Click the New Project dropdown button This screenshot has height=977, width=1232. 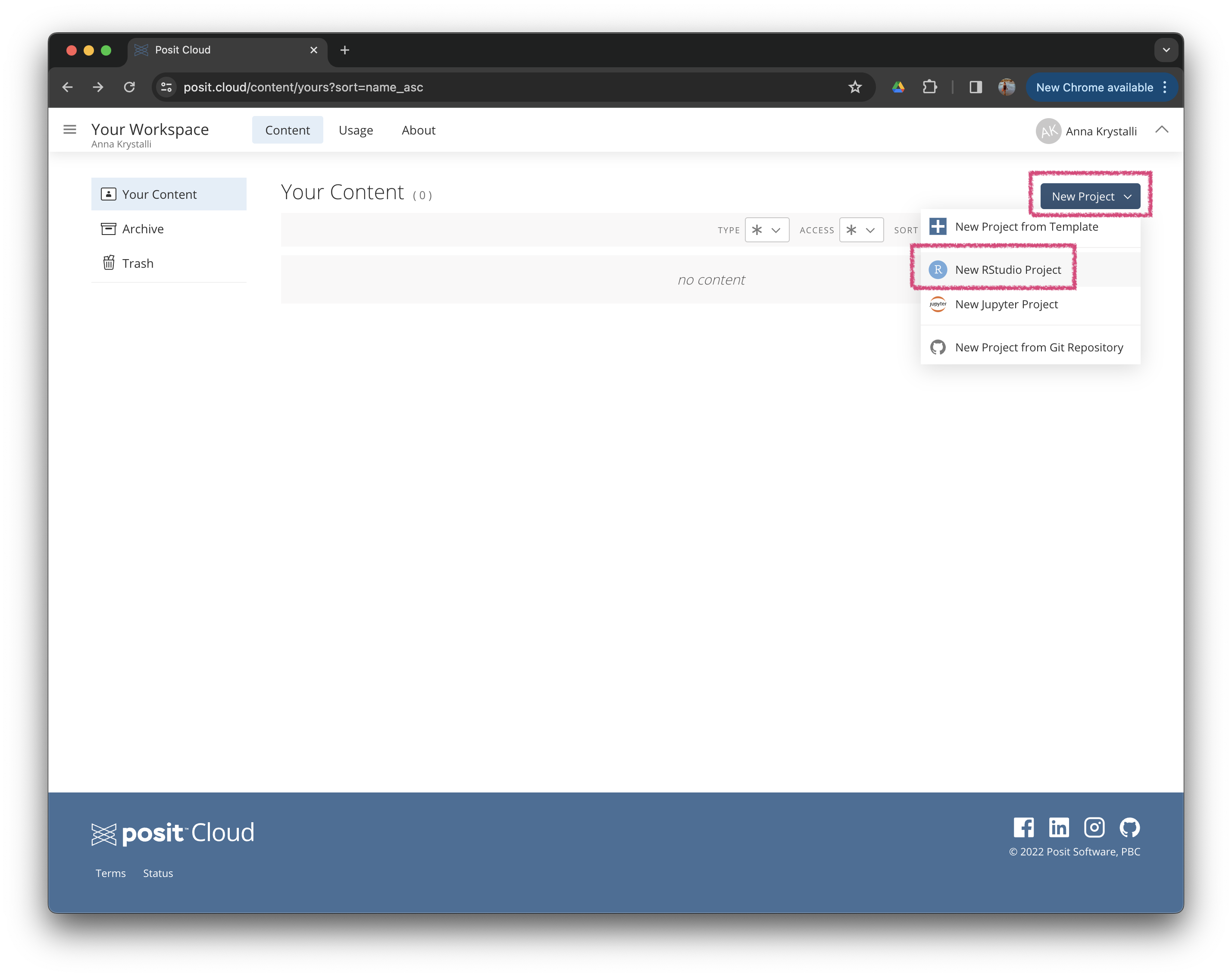coord(1090,196)
